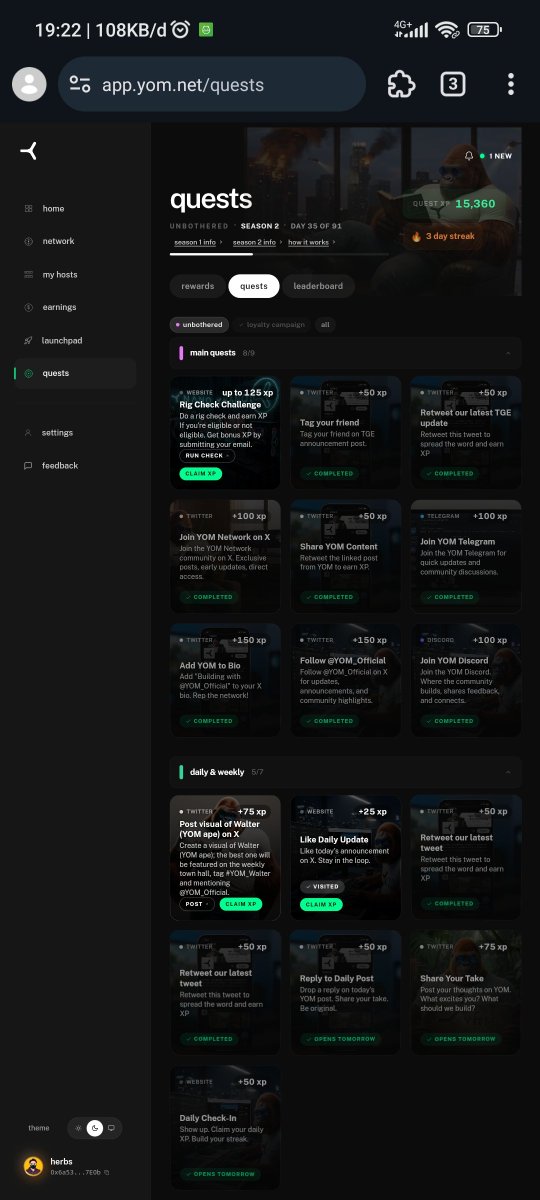Viewport: 540px width, 1200px height.
Task: Open the browser three-dot menu
Action: coord(511,84)
